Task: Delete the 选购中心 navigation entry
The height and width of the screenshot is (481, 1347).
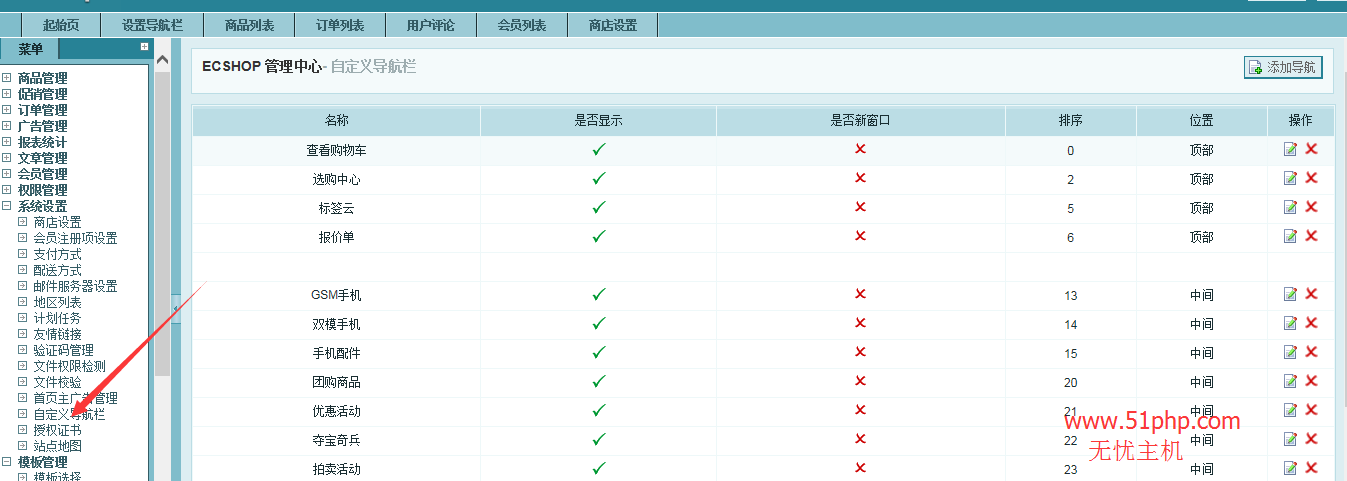Action: tap(1311, 178)
